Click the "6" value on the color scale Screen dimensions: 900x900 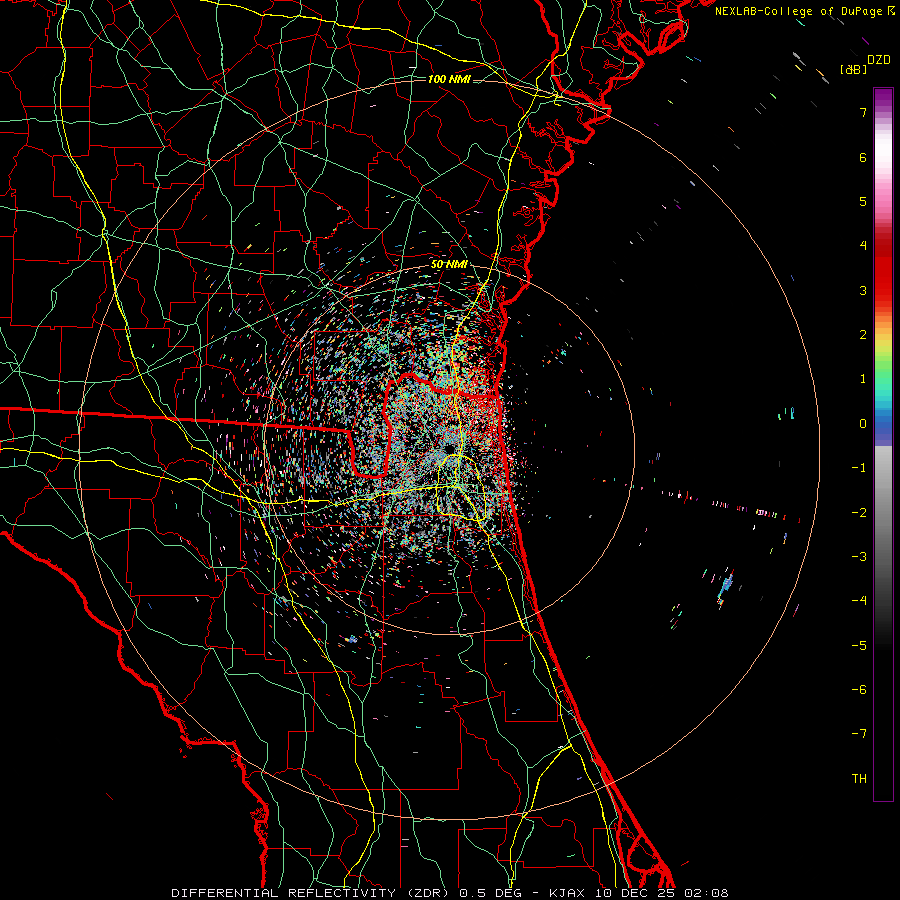pyautogui.click(x=863, y=157)
